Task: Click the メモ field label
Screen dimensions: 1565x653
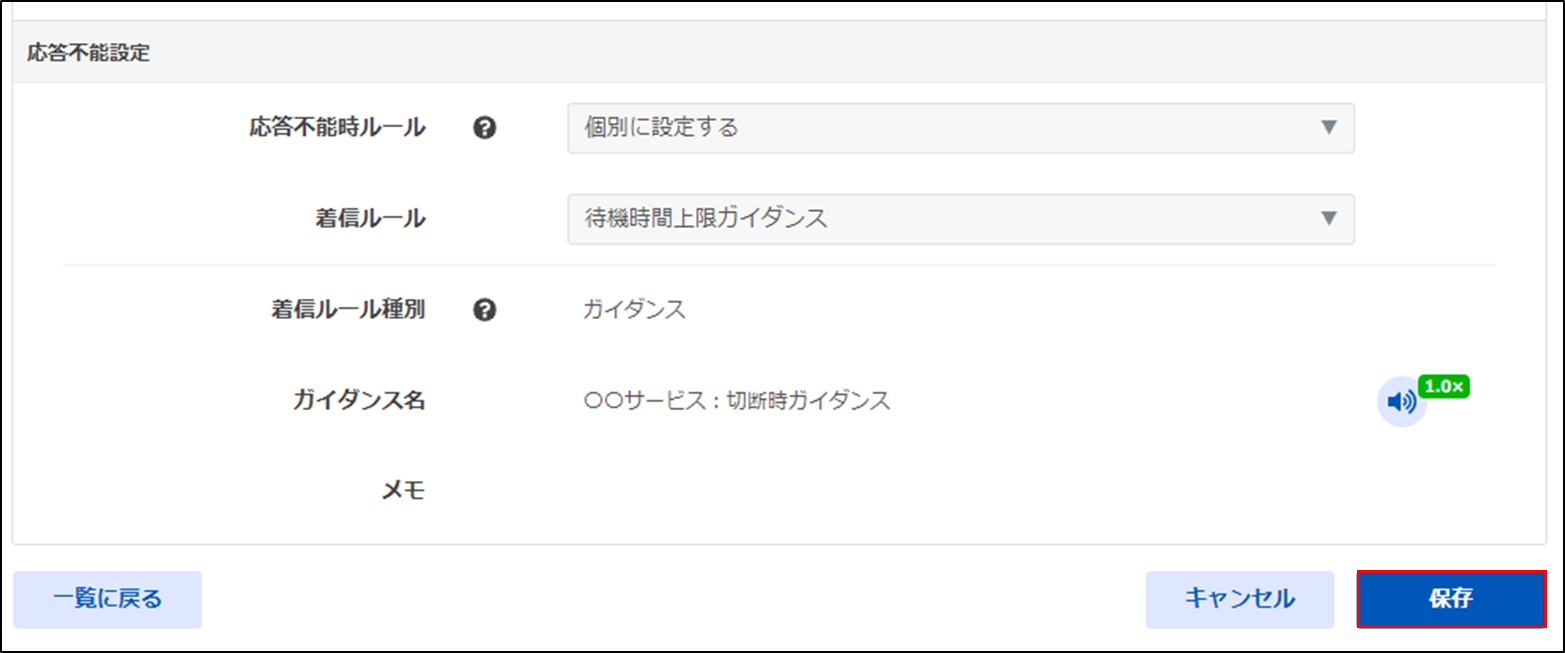Action: click(403, 491)
